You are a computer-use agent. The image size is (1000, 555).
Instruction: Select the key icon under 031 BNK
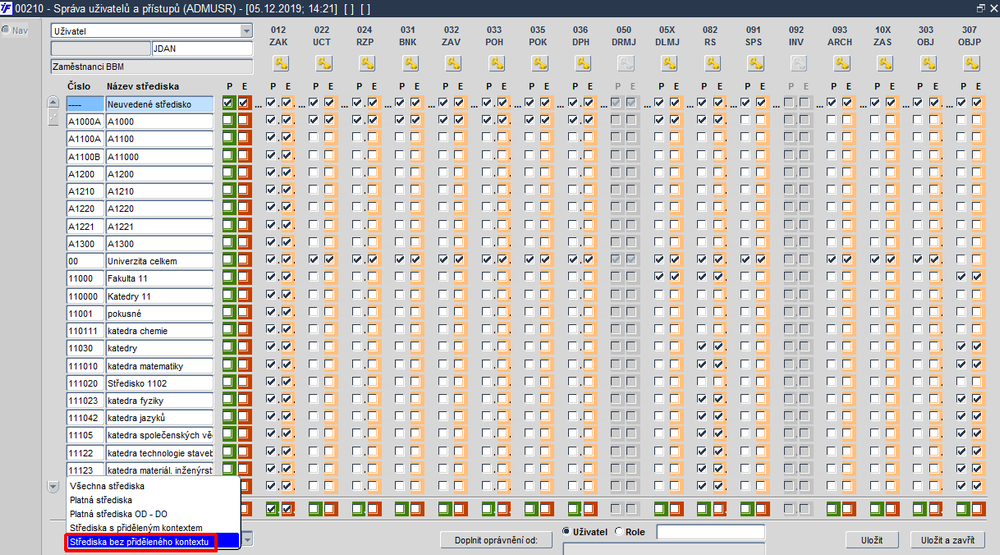tap(410, 63)
